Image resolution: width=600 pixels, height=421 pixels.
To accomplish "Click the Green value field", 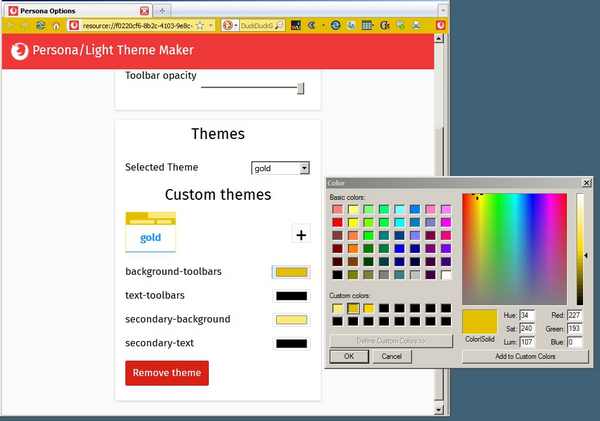I will pyautogui.click(x=574, y=328).
